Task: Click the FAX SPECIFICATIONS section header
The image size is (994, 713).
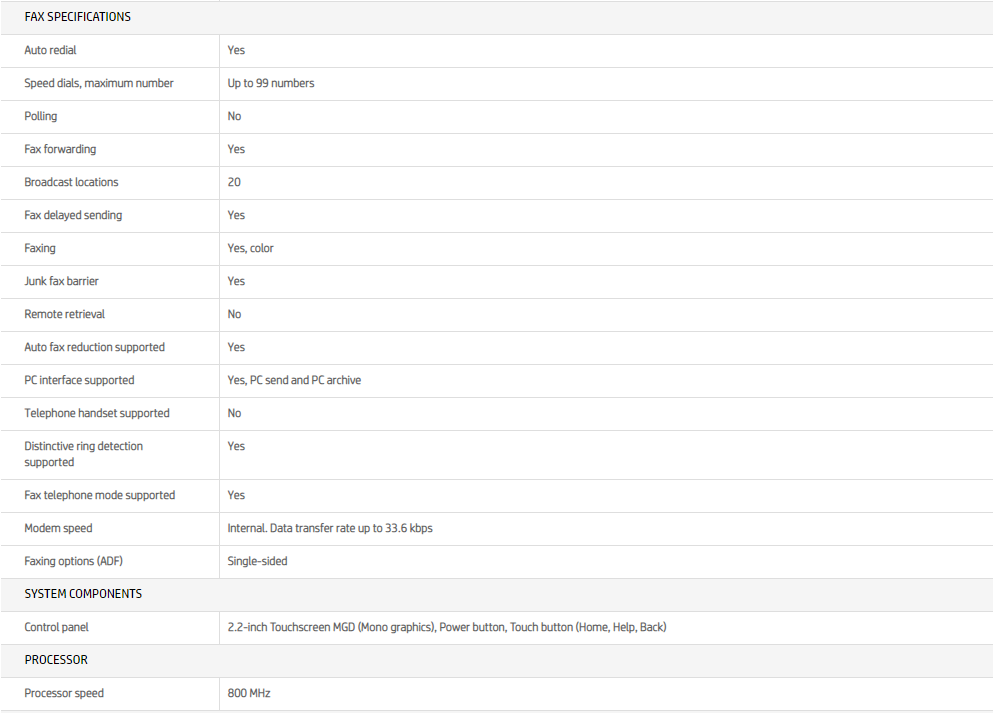Action: coord(77,17)
